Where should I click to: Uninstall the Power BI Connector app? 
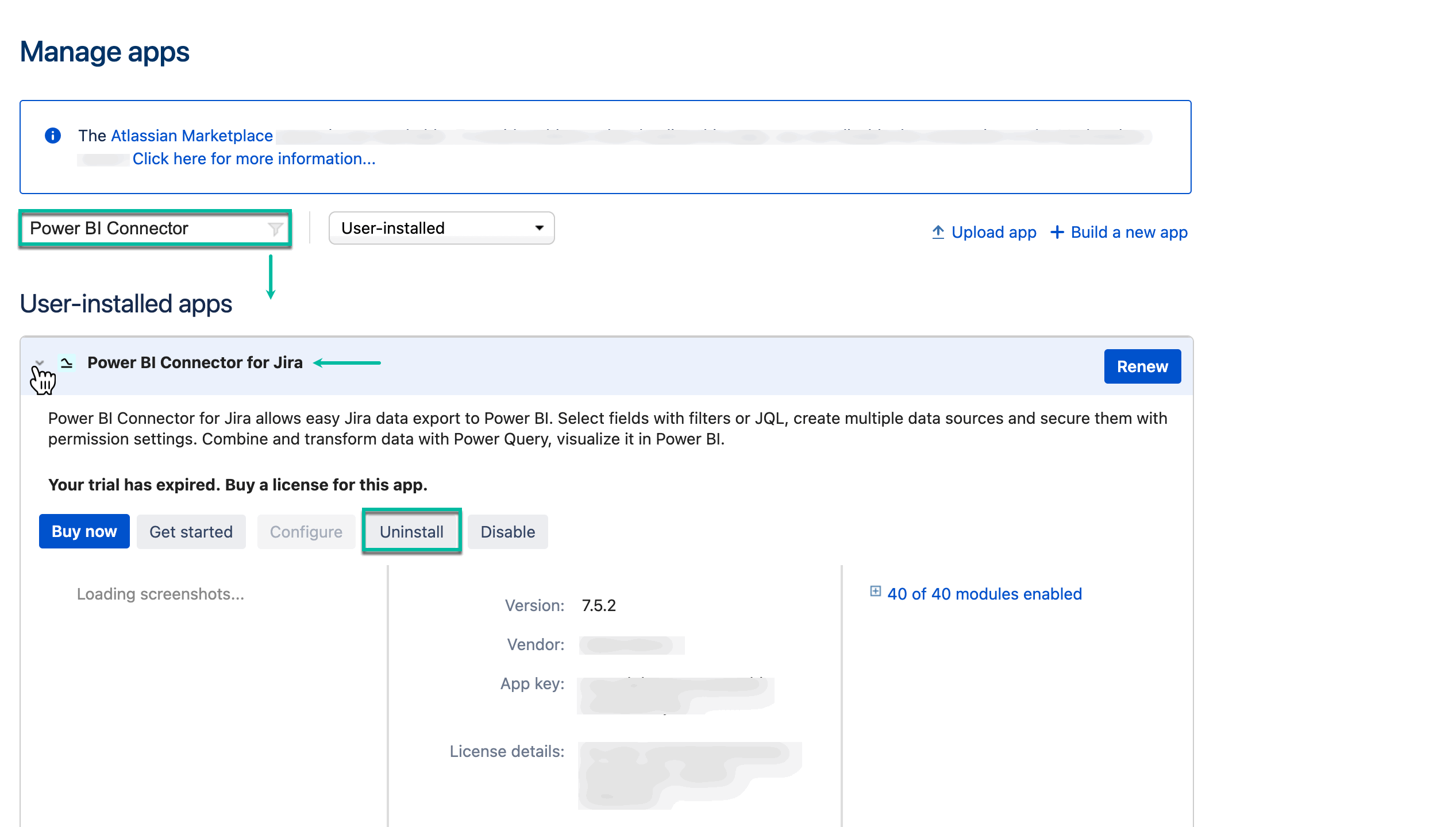click(411, 532)
